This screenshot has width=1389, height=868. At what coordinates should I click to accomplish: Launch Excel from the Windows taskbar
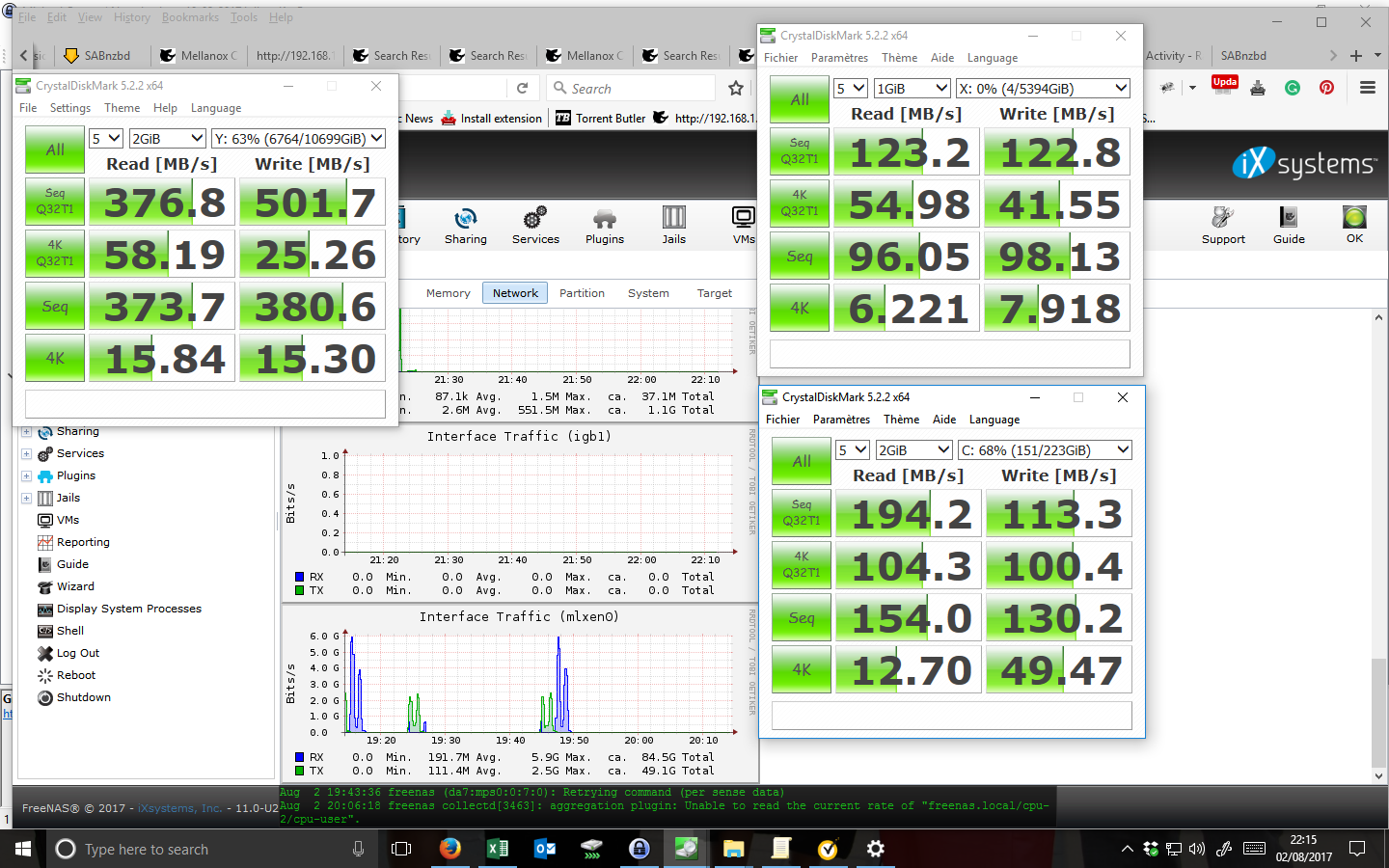(x=498, y=849)
